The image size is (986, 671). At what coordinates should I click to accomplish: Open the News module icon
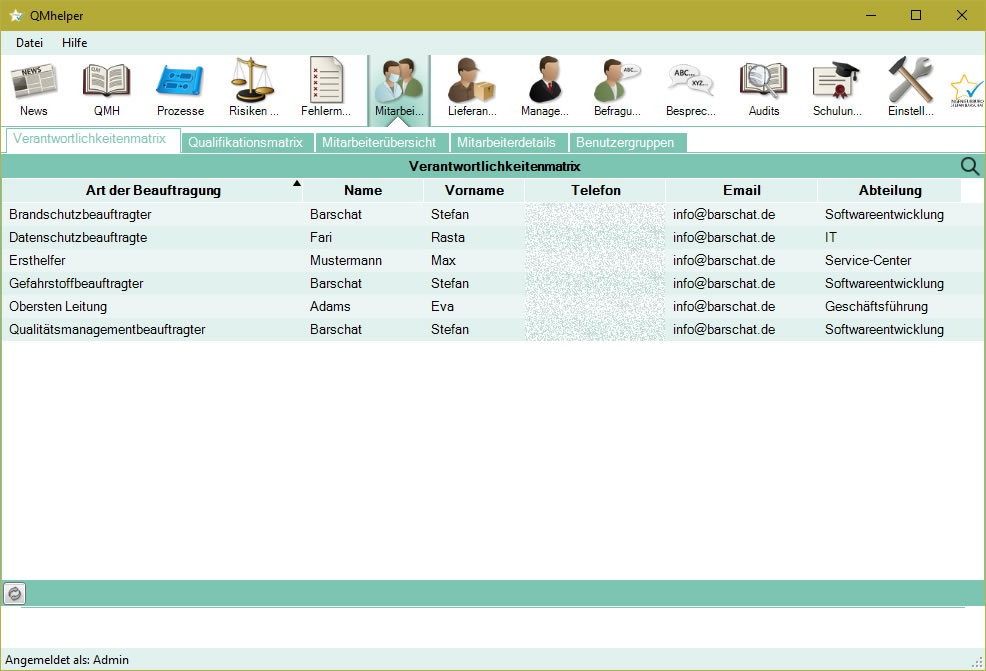point(33,88)
